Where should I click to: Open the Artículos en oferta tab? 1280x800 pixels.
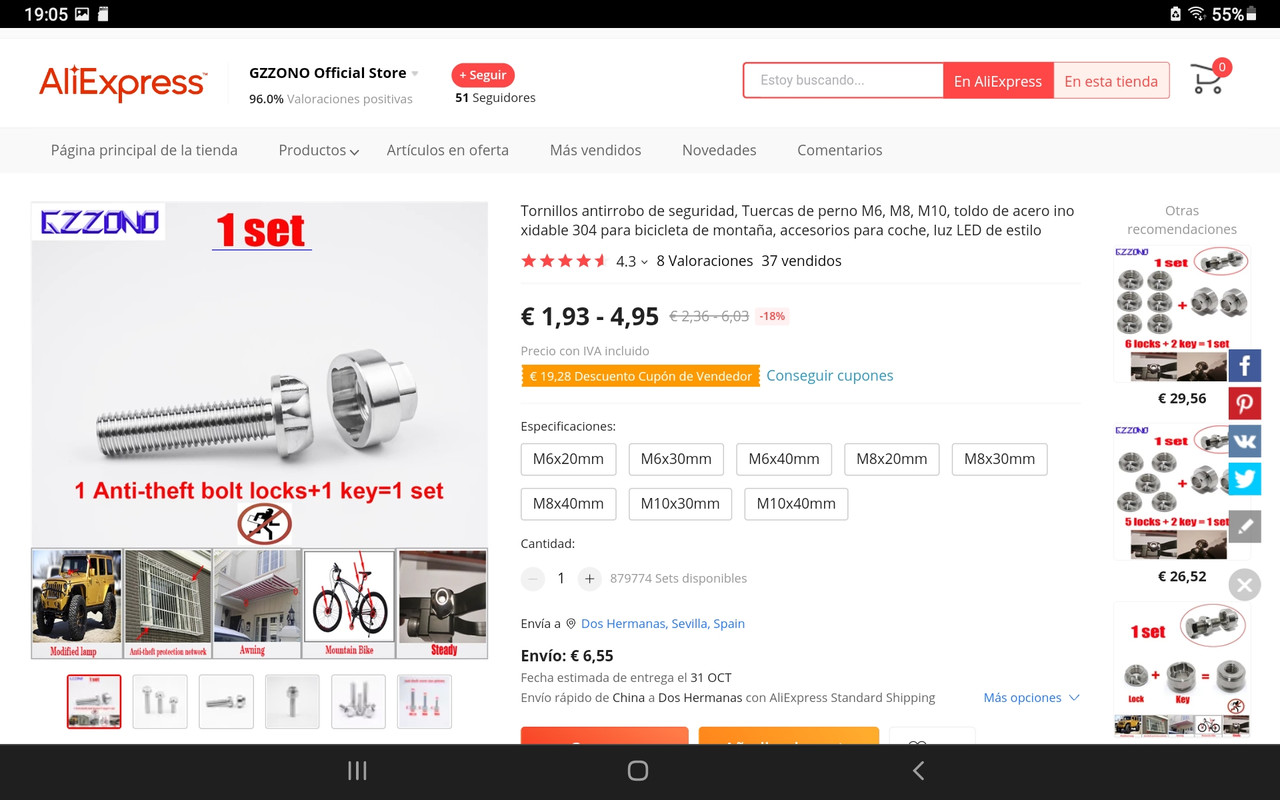(x=447, y=150)
